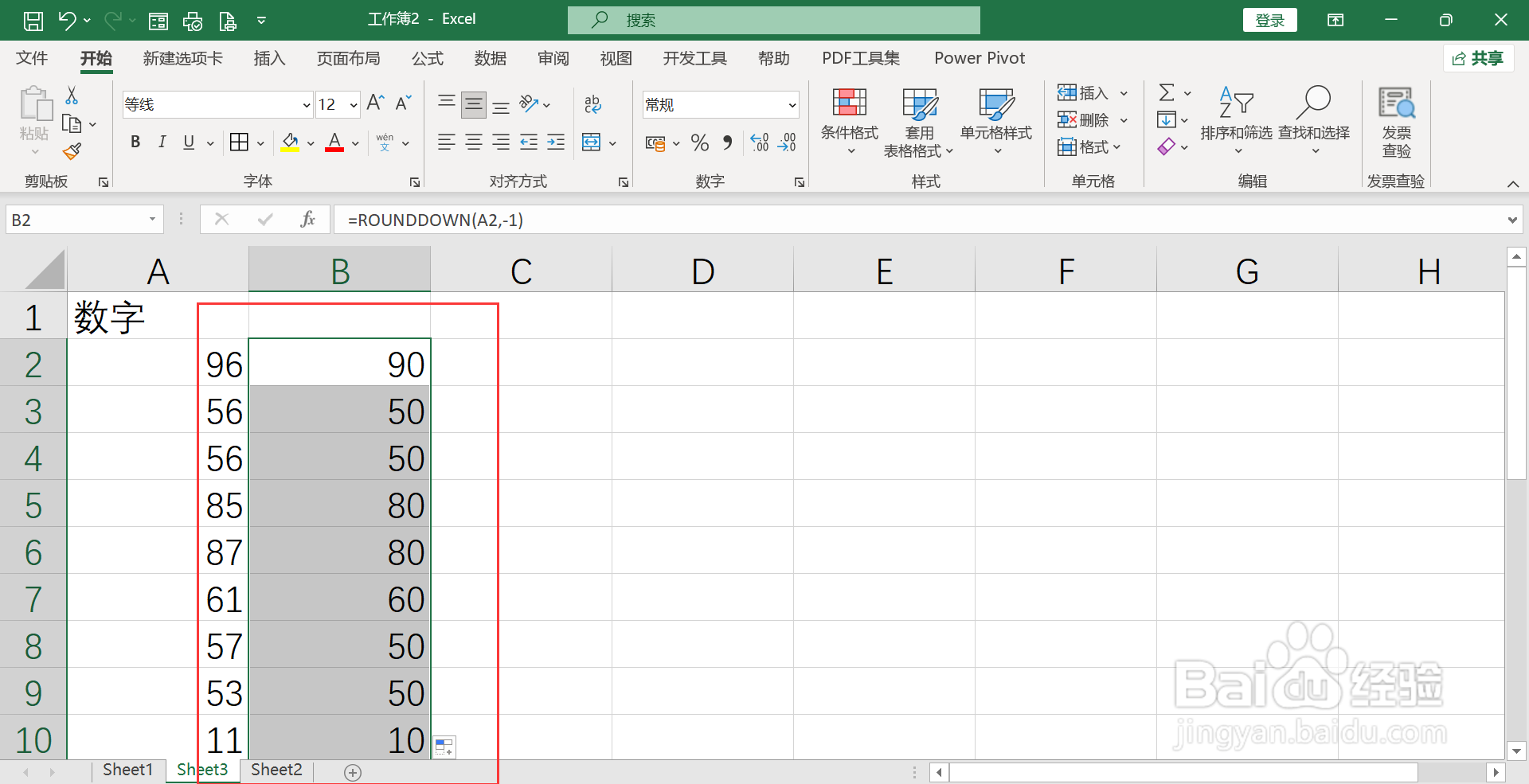Open the 文件 menu tab
The height and width of the screenshot is (784, 1529).
(x=32, y=58)
